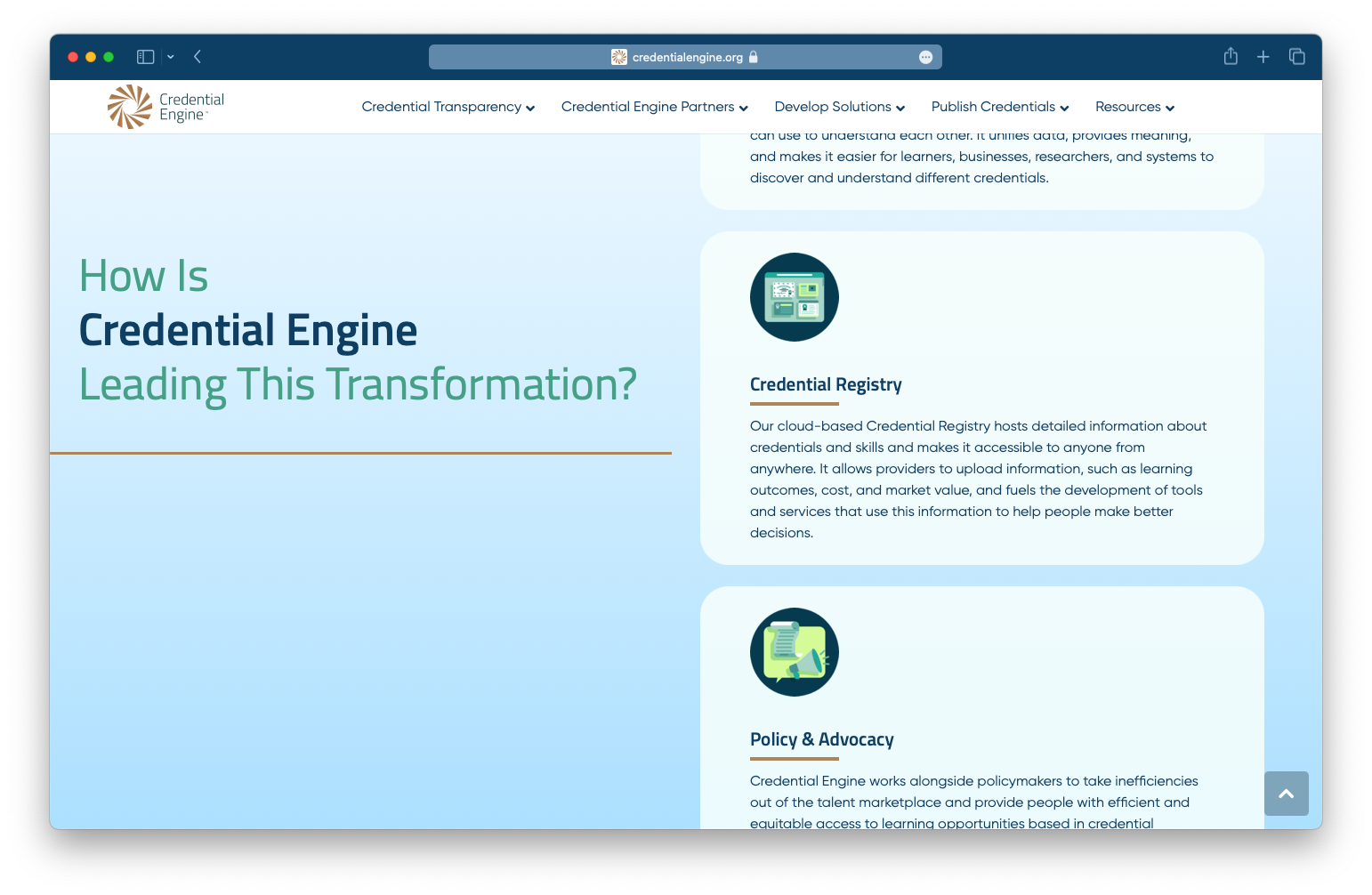Toggle the Safari sidebar button
1372x895 pixels.
pos(146,57)
